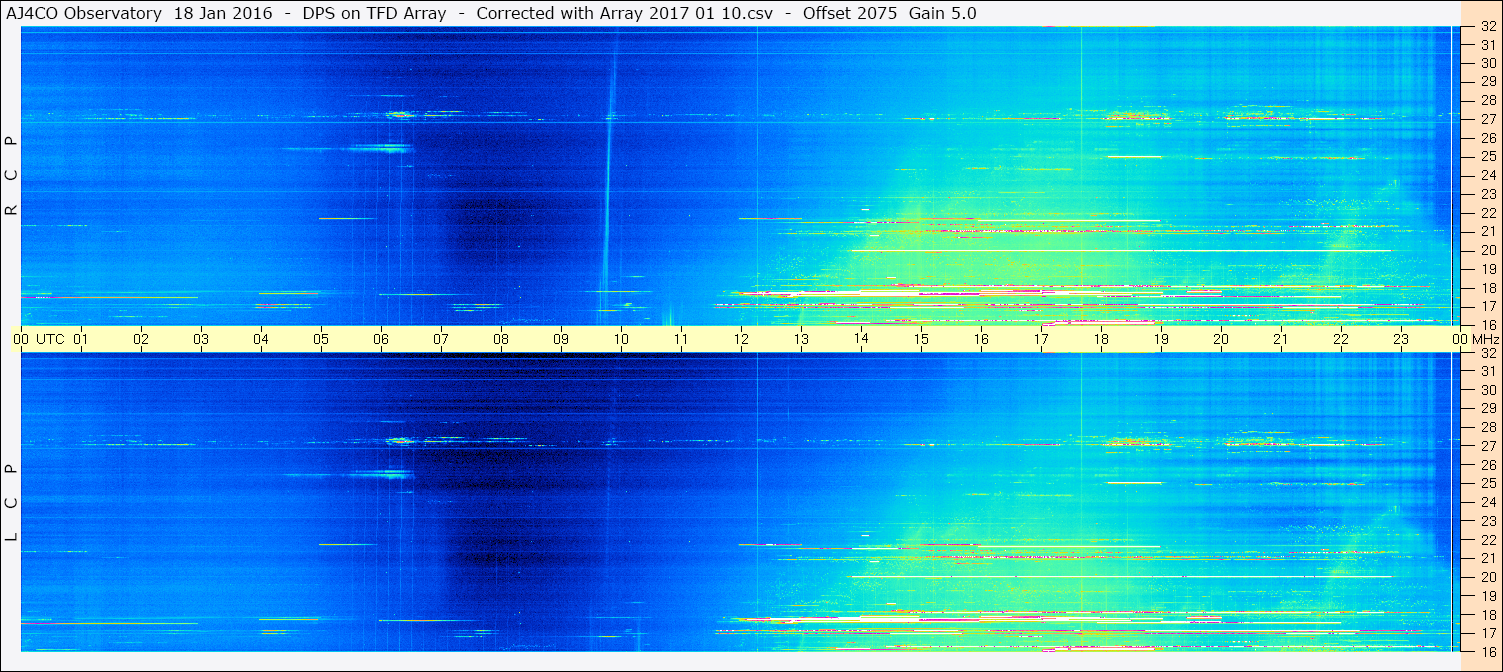1503x672 pixels.
Task: Click the 15 hour mark on UTC axis
Action: coord(921,339)
